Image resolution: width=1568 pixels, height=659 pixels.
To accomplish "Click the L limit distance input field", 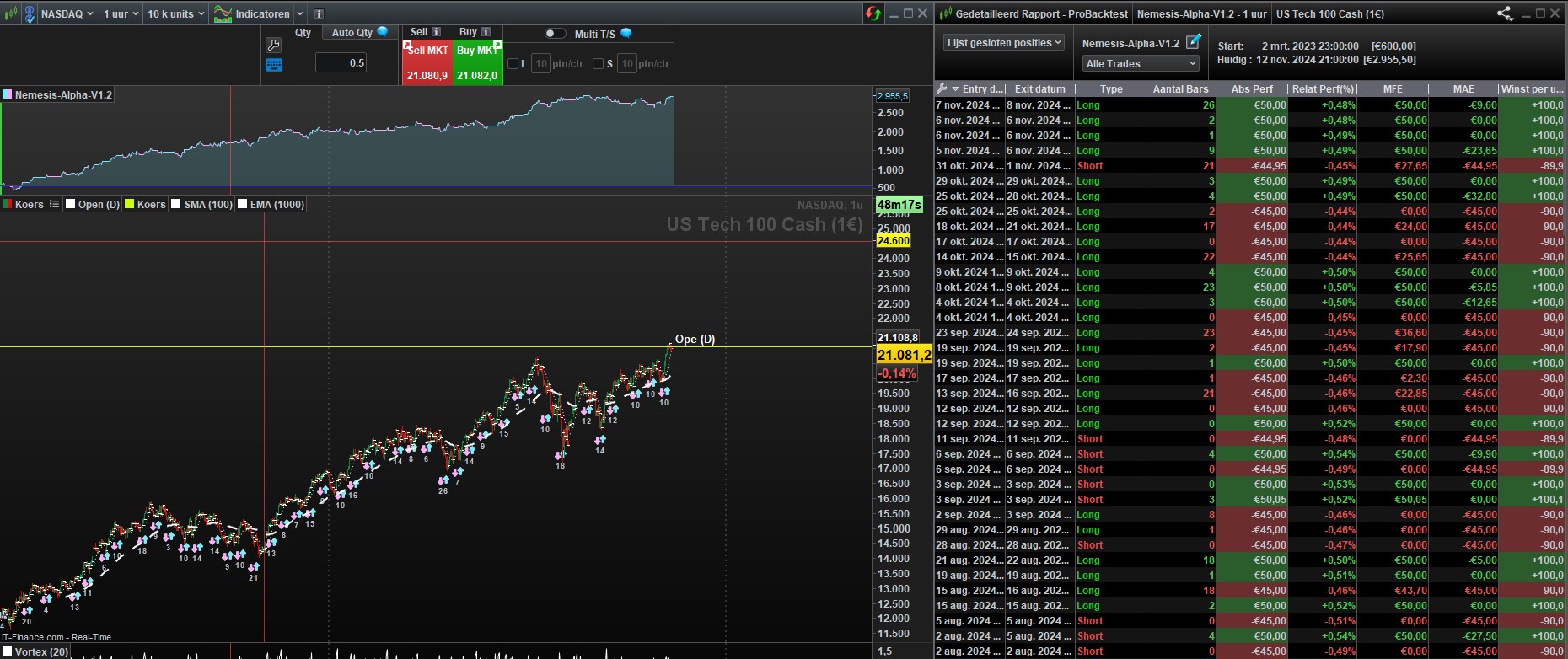I will coord(541,63).
